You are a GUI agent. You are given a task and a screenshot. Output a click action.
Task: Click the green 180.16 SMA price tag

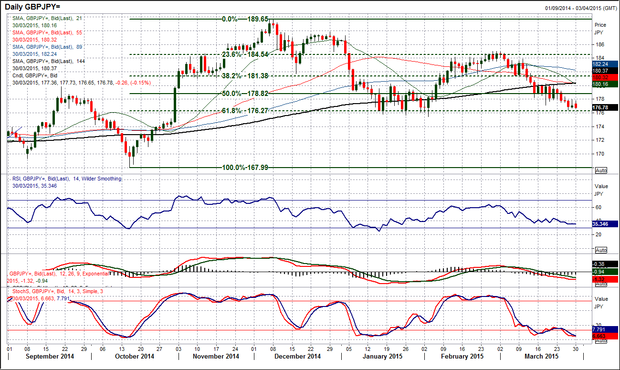point(605,84)
